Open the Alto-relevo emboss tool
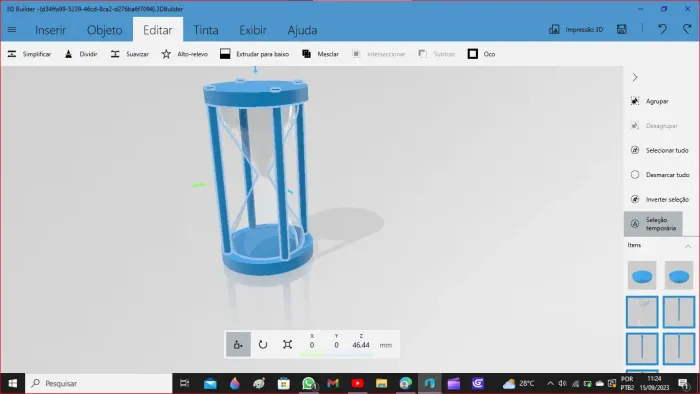Screen dimensions: 700x394 click(x=185, y=54)
